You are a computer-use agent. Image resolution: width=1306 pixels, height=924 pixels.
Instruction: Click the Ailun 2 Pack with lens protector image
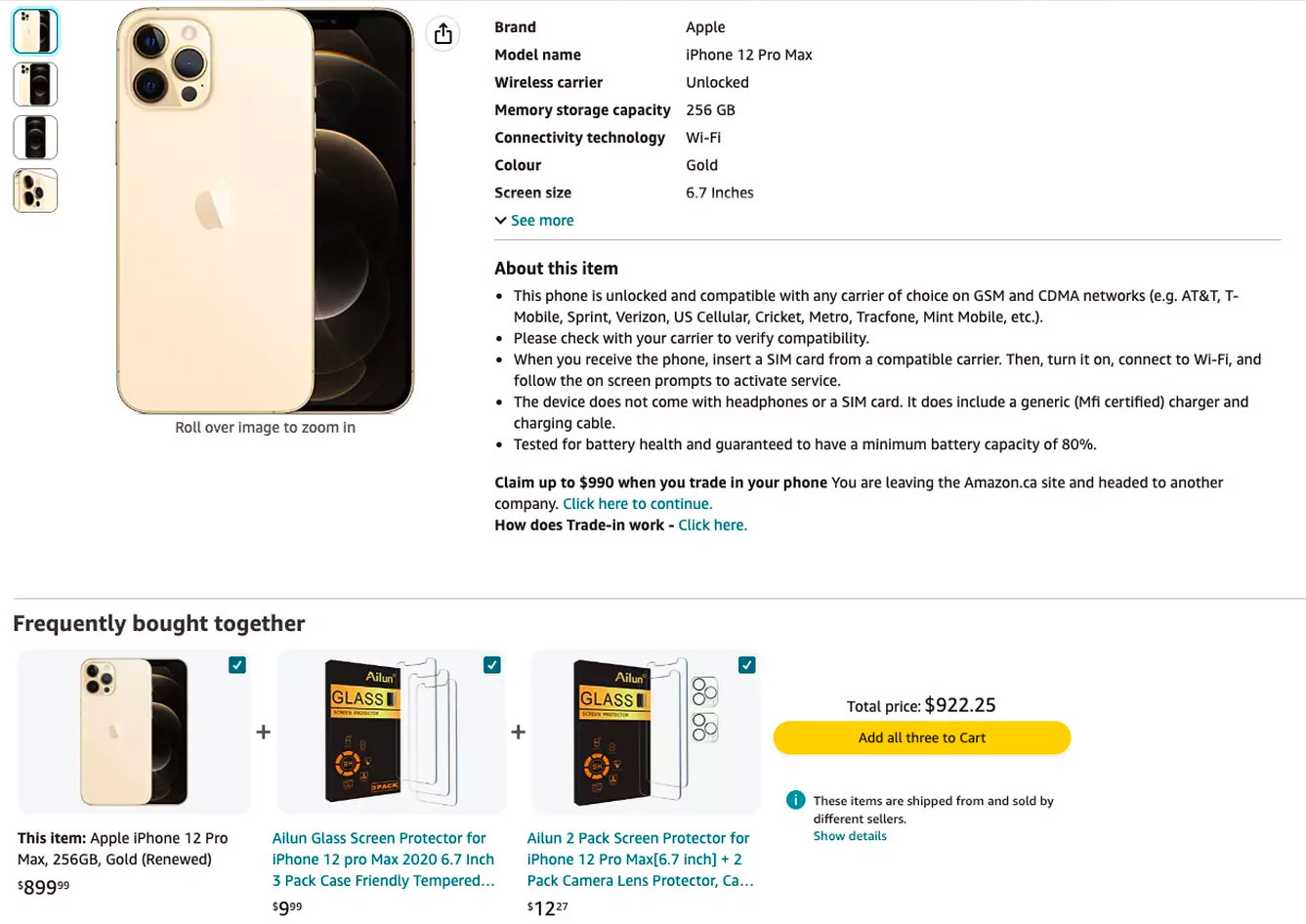(645, 732)
